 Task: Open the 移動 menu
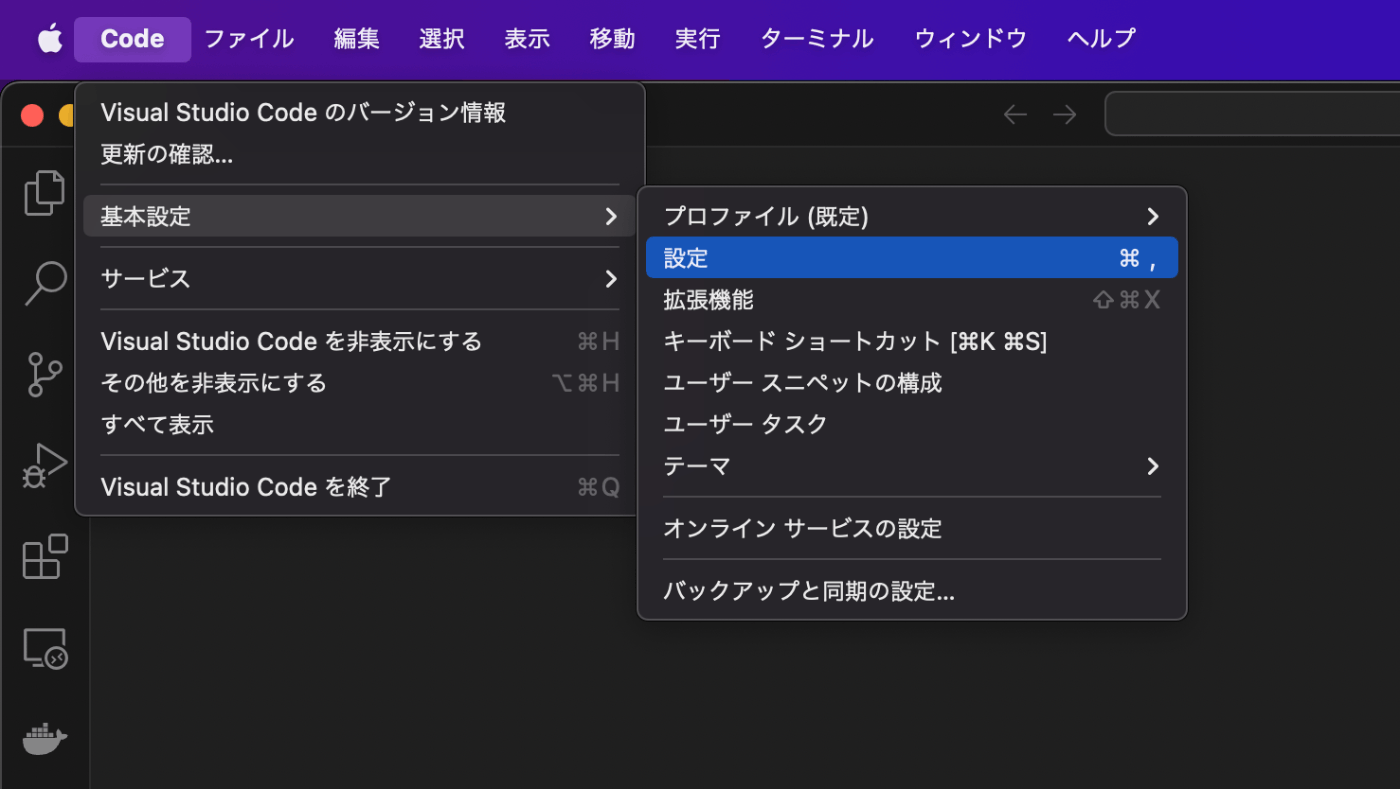612,39
